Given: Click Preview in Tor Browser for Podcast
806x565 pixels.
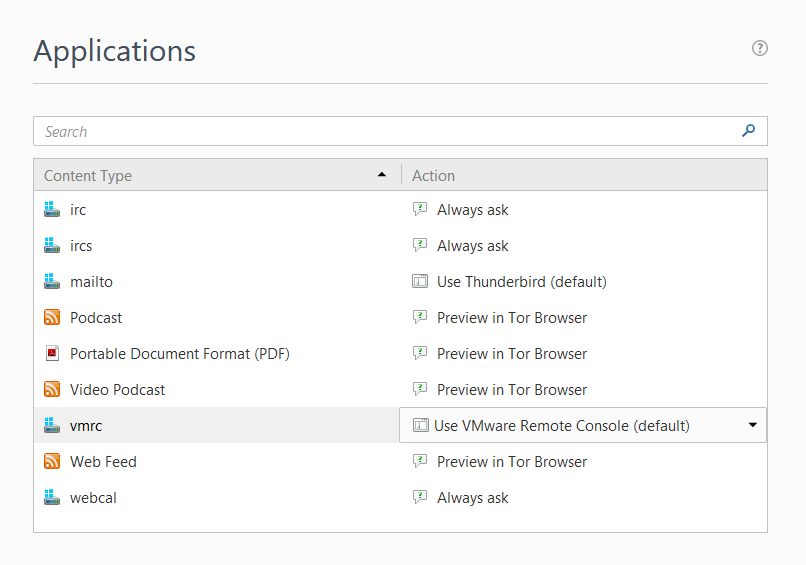Looking at the screenshot, I should coord(511,318).
